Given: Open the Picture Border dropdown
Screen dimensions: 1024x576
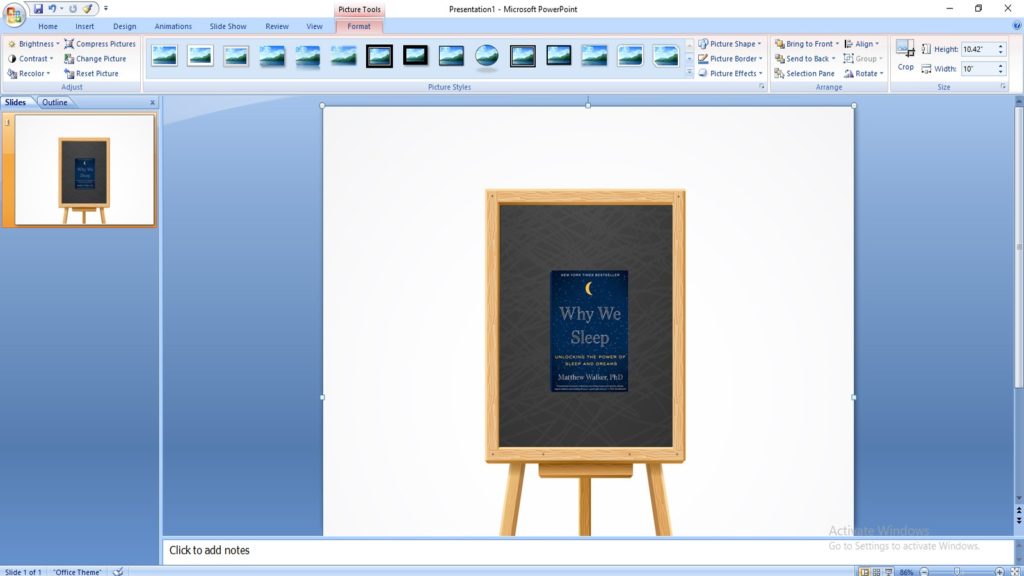Looking at the screenshot, I should (x=730, y=58).
